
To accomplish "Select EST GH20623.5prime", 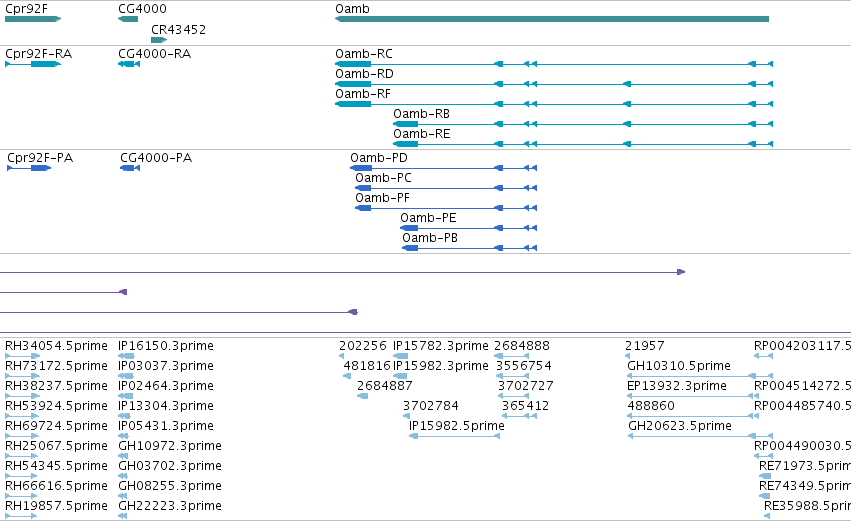I will coord(680,427).
